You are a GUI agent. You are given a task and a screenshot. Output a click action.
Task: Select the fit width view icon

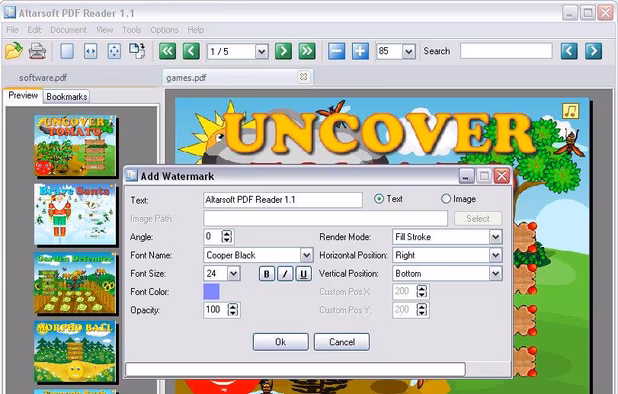coord(90,51)
